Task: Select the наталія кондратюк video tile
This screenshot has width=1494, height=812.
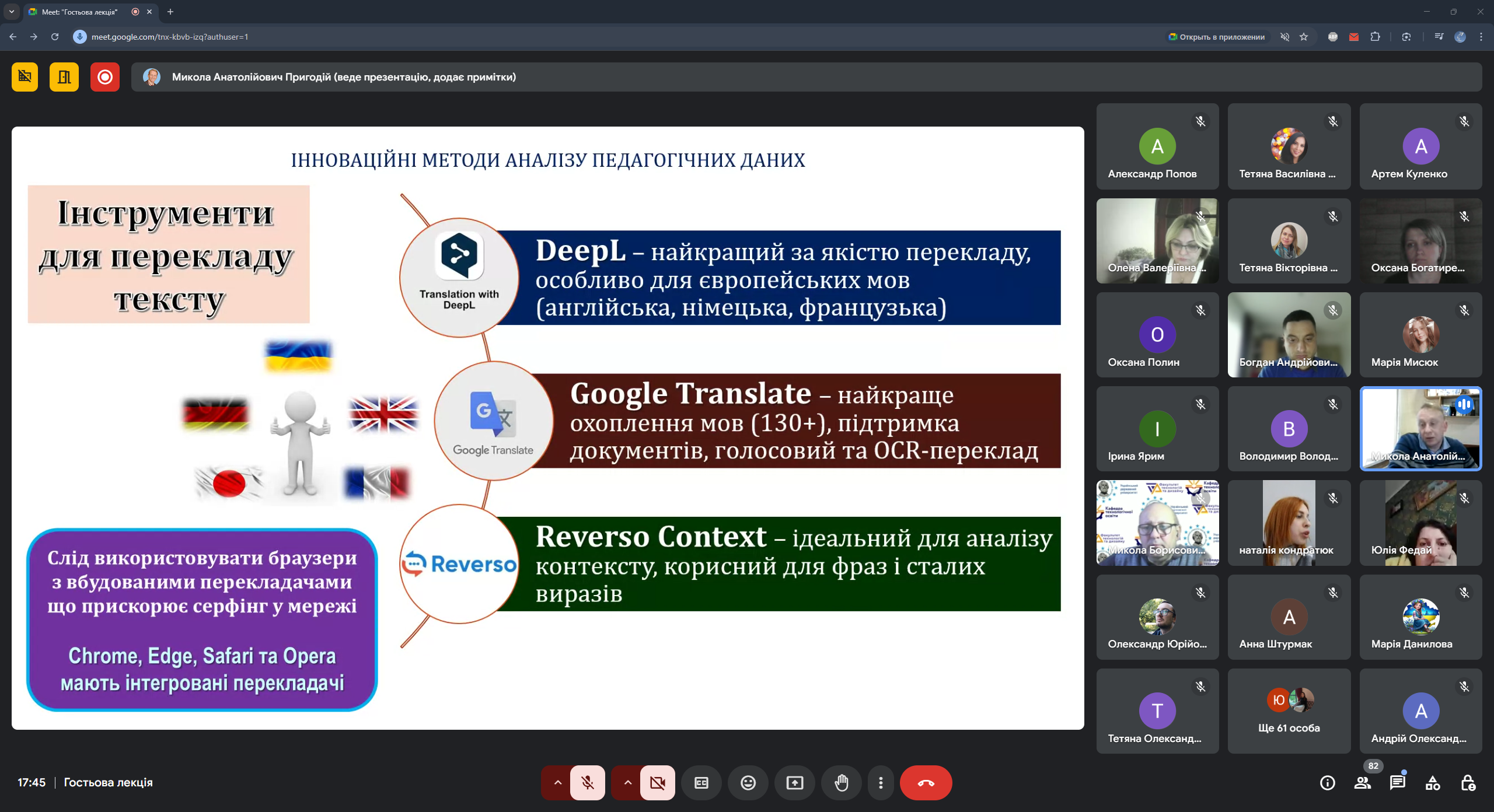Action: tap(1289, 523)
